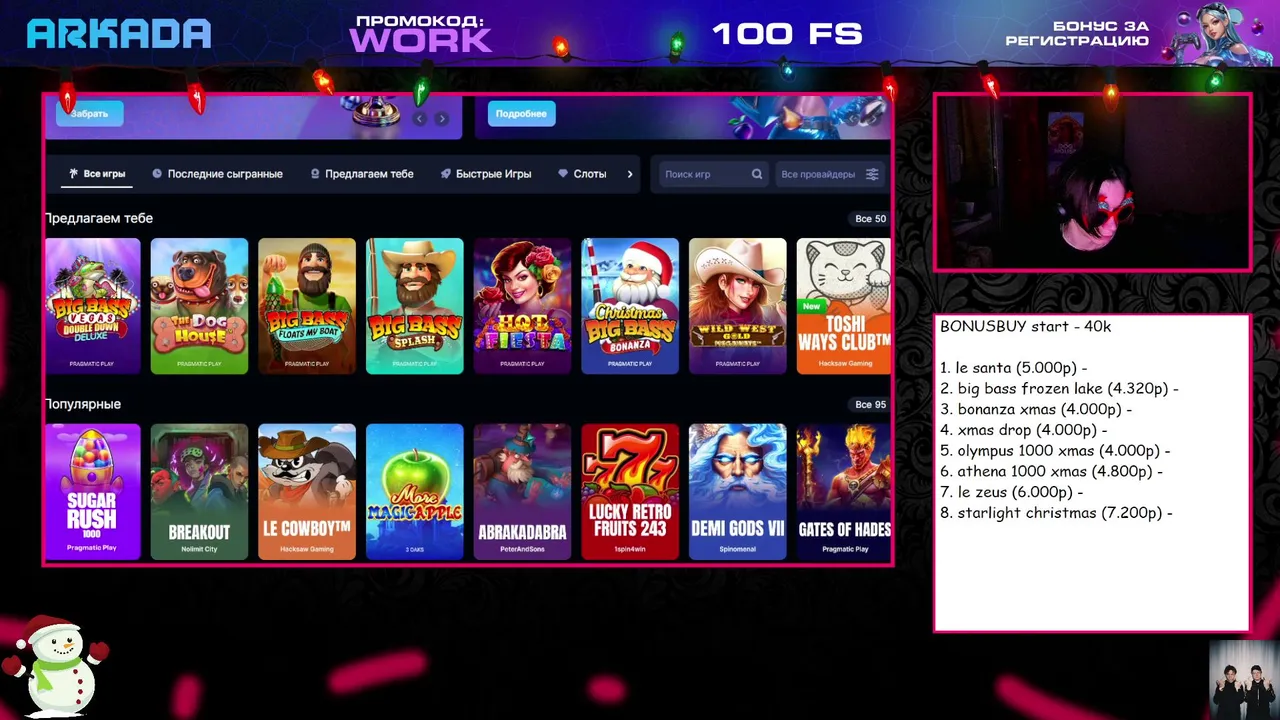Open Demi Gods VII slot
1280x720 pixels.
click(738, 492)
